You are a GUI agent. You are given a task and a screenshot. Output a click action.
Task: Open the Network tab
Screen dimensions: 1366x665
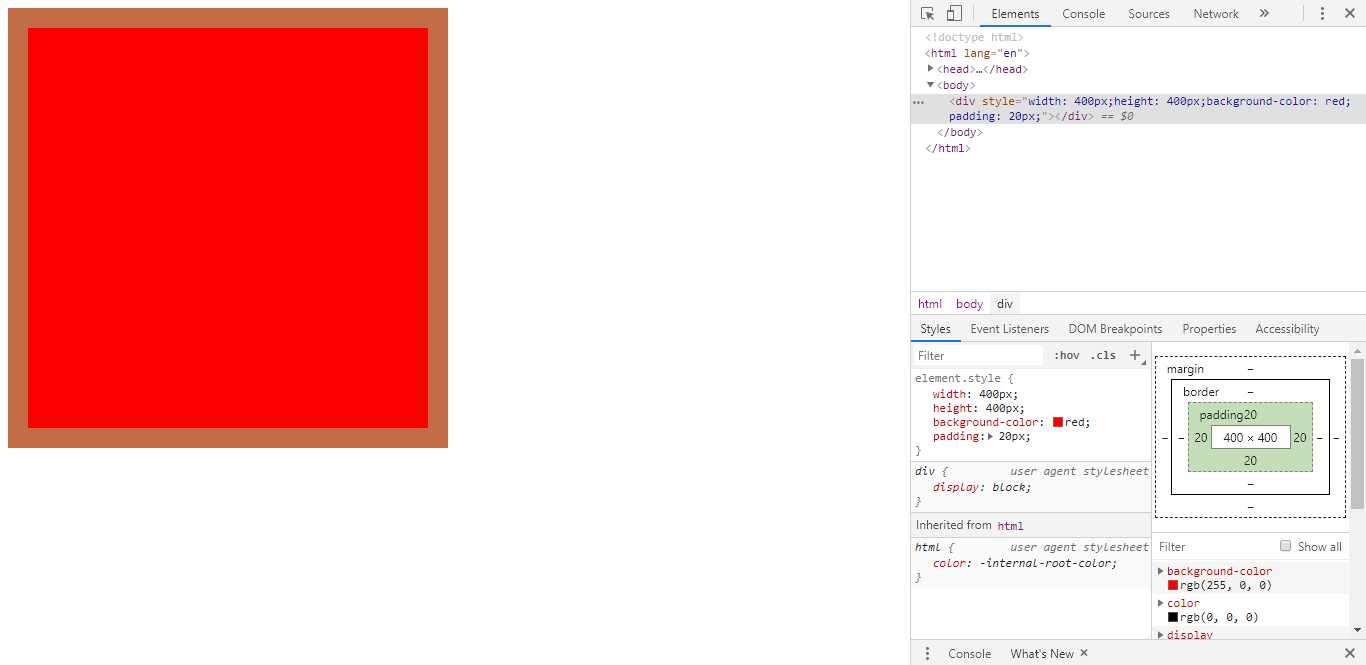pos(1215,14)
